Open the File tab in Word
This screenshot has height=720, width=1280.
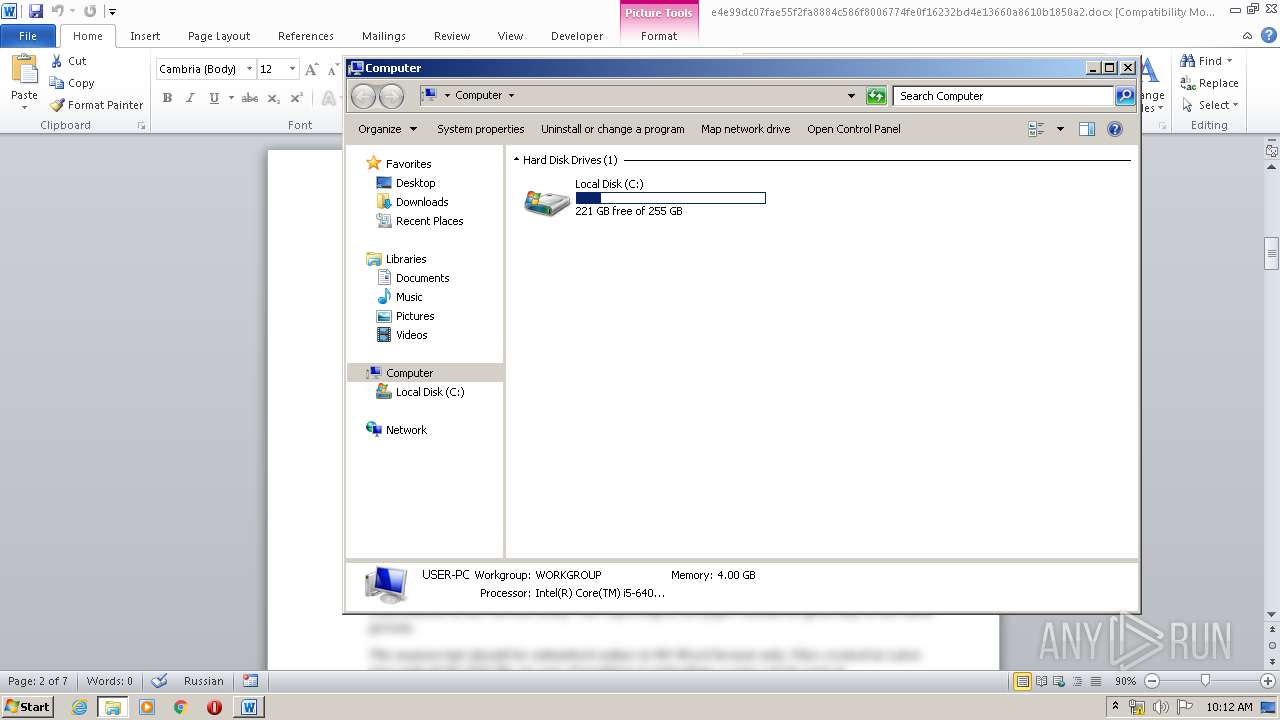click(x=28, y=36)
